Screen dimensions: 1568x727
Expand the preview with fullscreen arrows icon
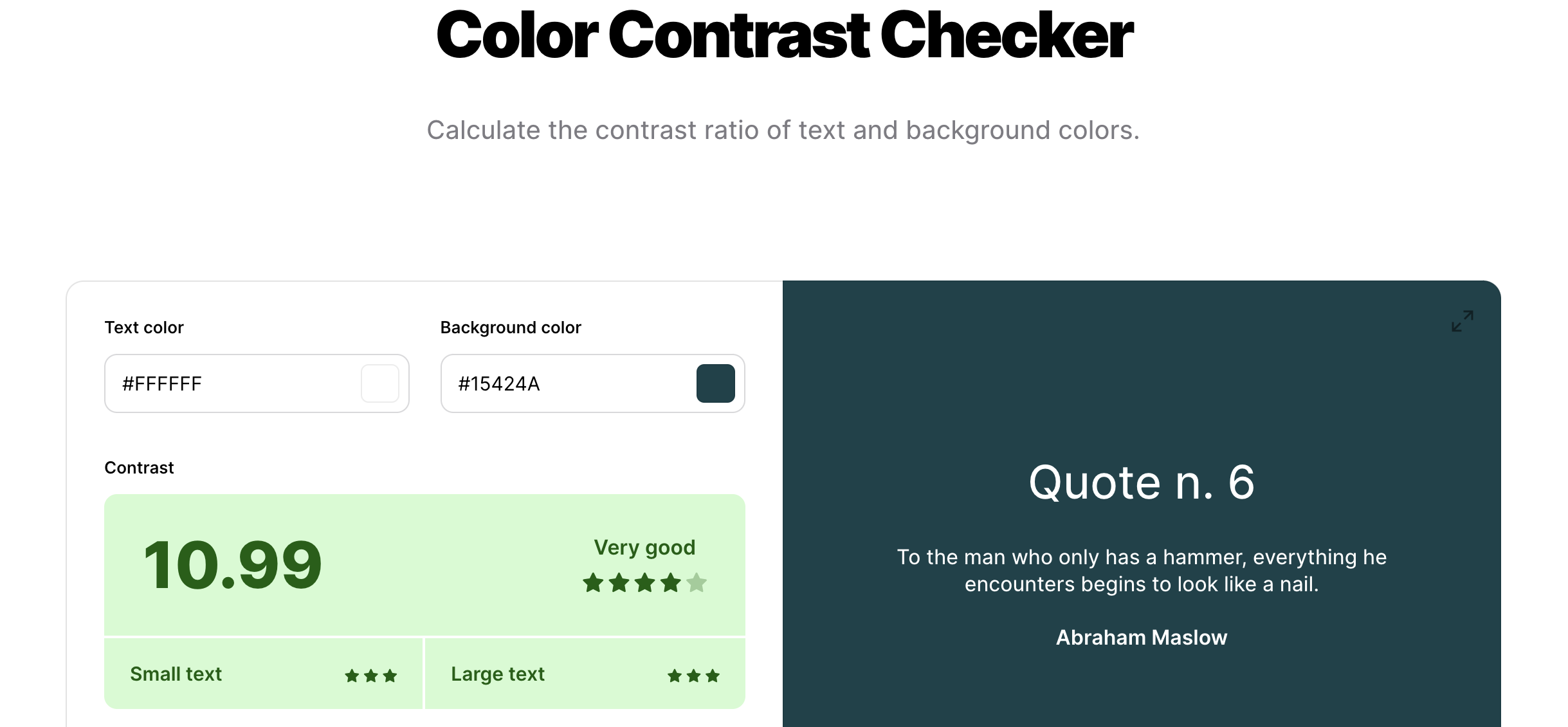pos(1462,320)
